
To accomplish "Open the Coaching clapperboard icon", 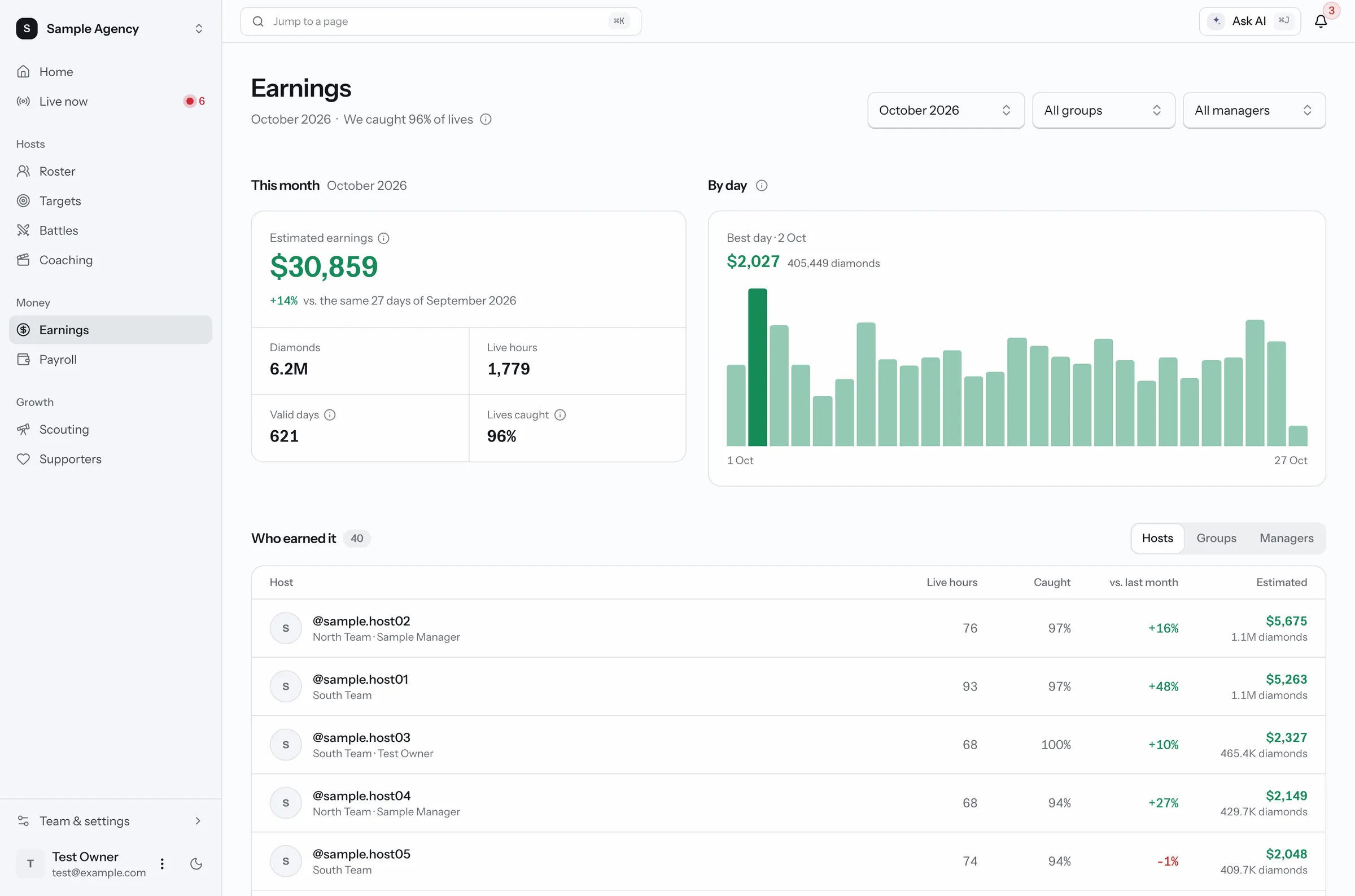I will (x=23, y=260).
